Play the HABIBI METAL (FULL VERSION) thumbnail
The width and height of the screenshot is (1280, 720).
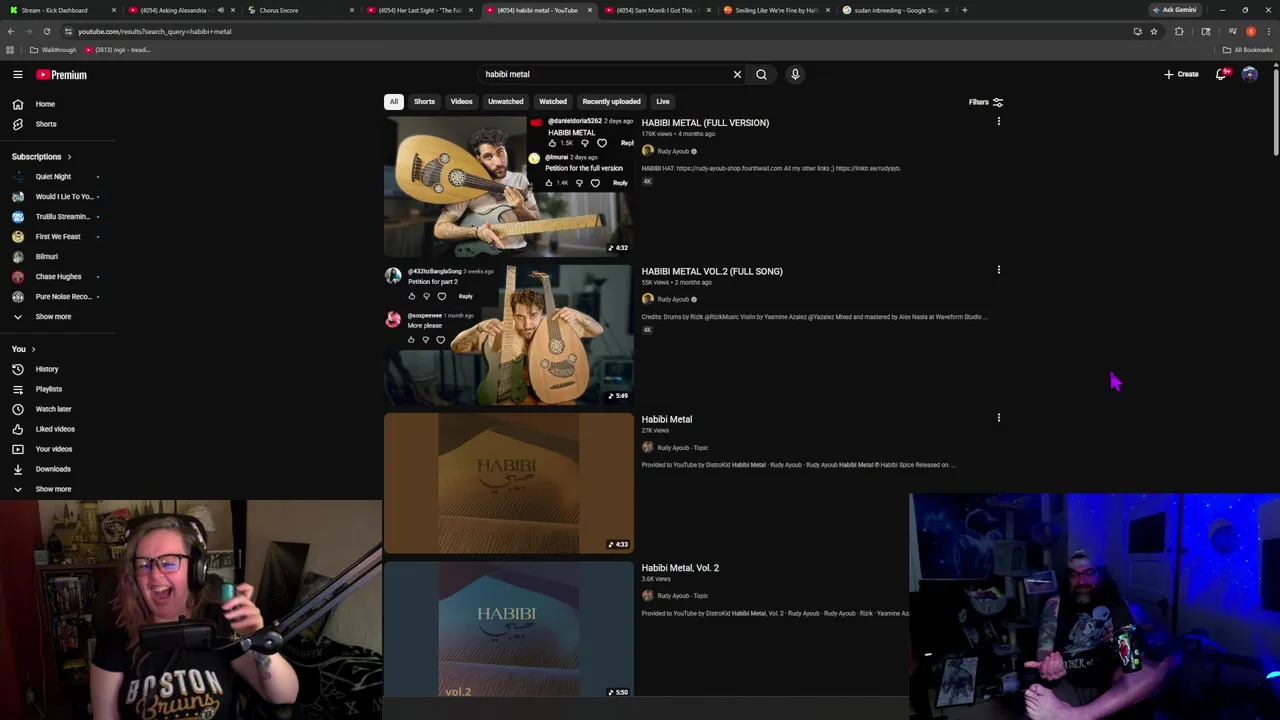click(508, 186)
